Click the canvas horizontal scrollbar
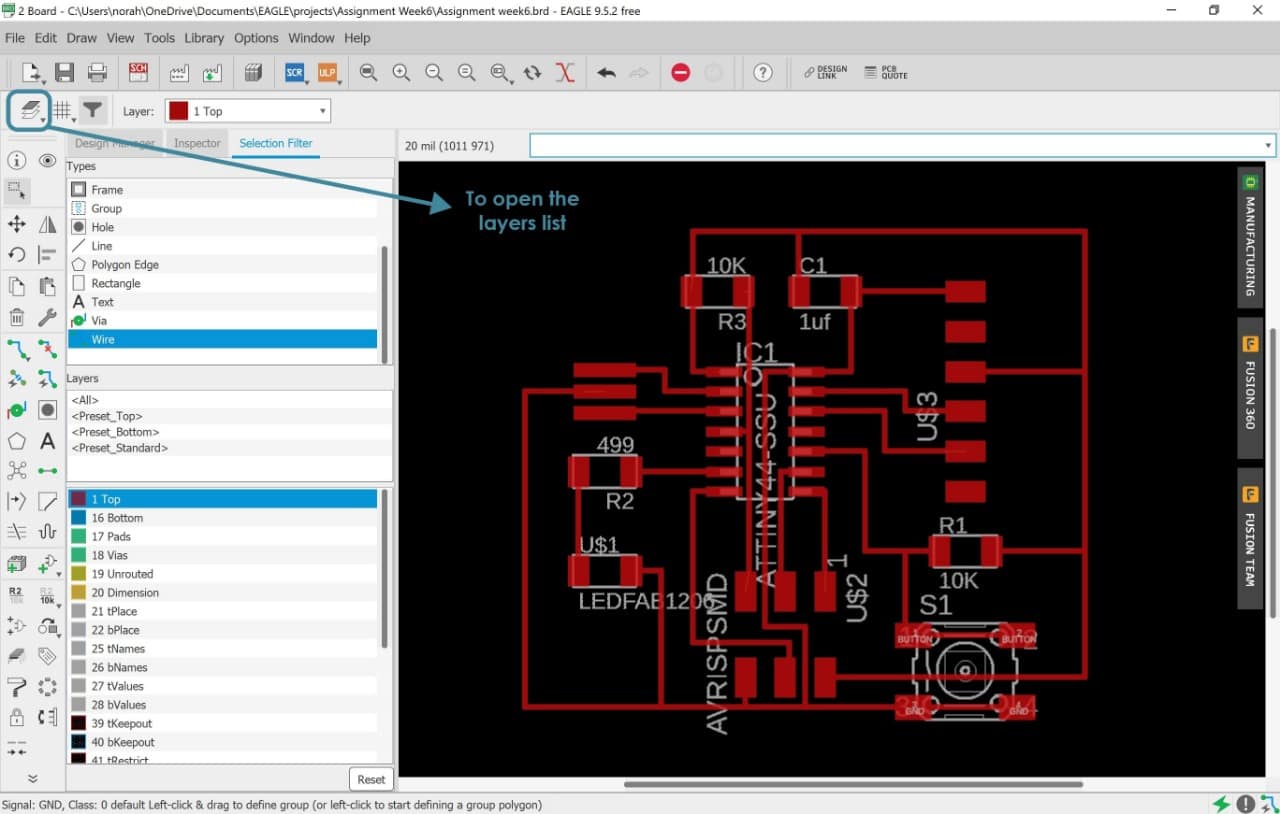 (x=854, y=784)
